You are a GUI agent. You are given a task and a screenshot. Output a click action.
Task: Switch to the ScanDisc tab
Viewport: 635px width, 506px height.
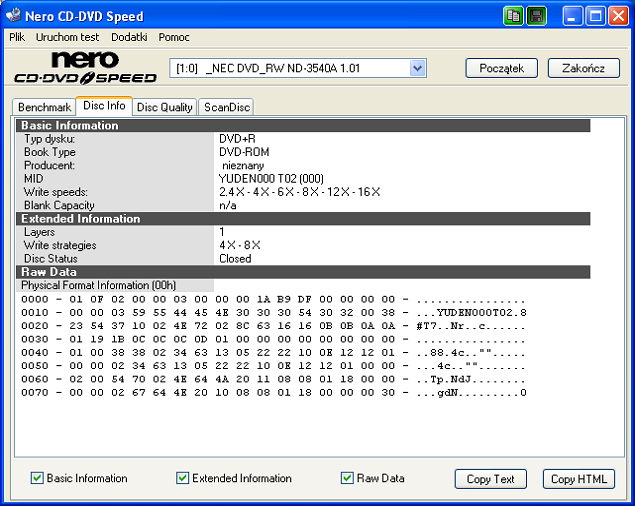pyautogui.click(x=226, y=107)
